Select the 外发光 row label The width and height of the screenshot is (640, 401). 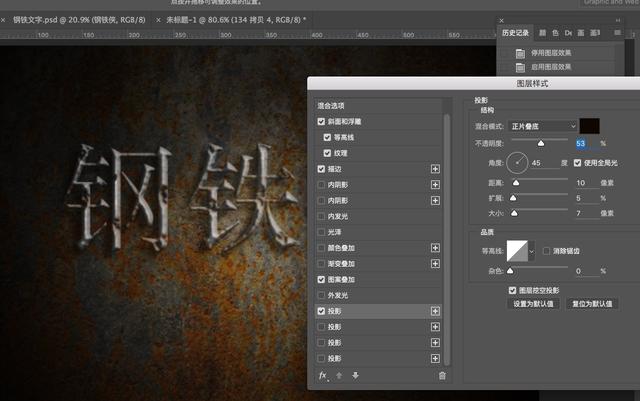pyautogui.click(x=338, y=295)
